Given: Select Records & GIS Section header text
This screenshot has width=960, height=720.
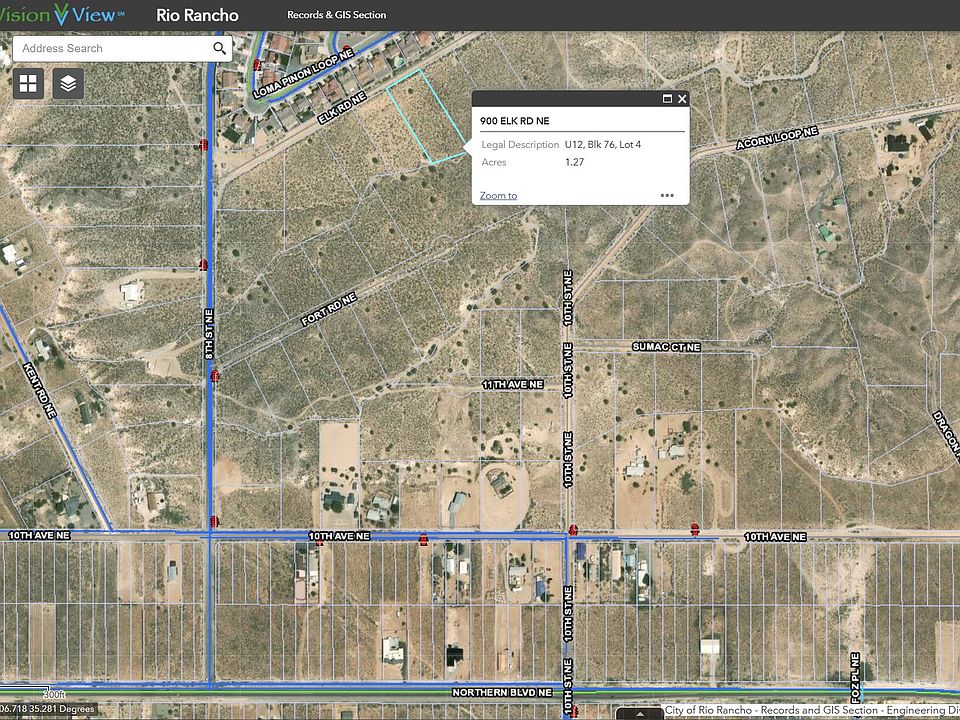Looking at the screenshot, I should (x=336, y=15).
